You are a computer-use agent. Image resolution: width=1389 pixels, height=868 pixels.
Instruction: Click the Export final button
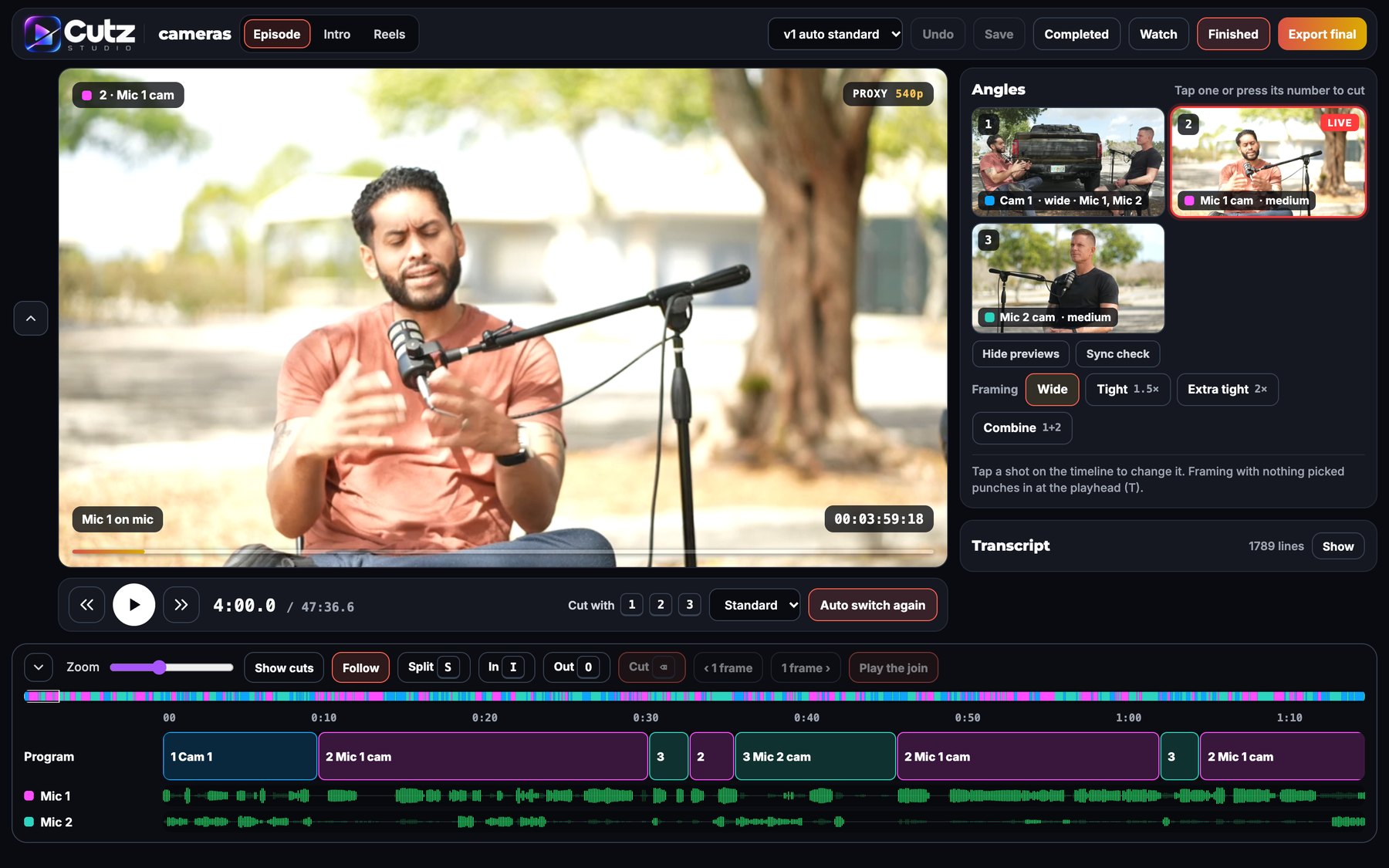click(x=1322, y=34)
